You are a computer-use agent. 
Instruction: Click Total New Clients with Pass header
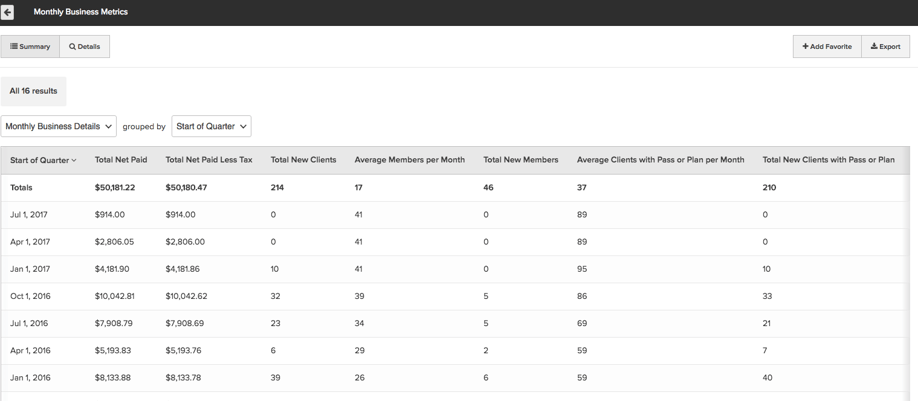[828, 160]
